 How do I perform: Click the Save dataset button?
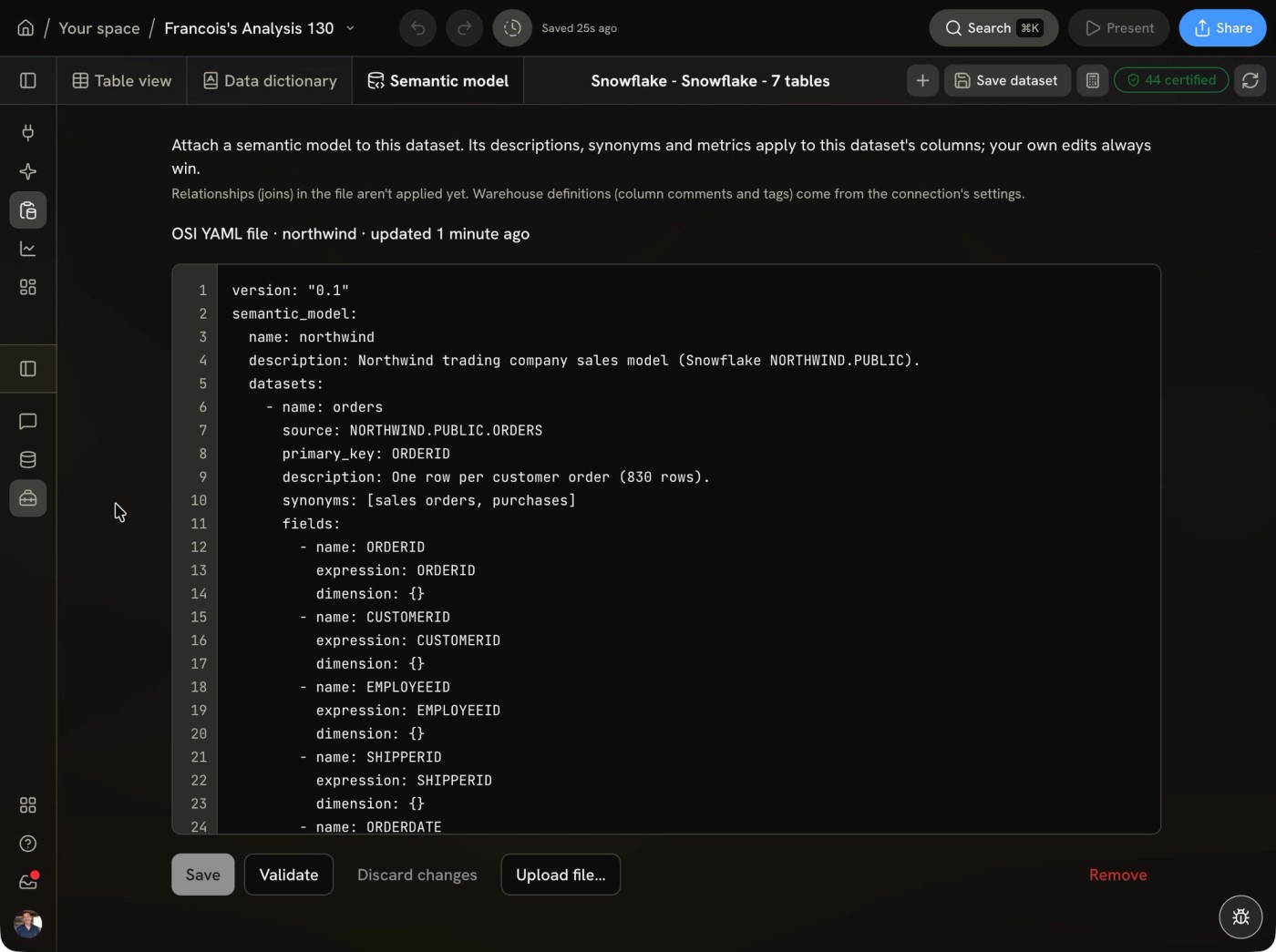click(1007, 81)
